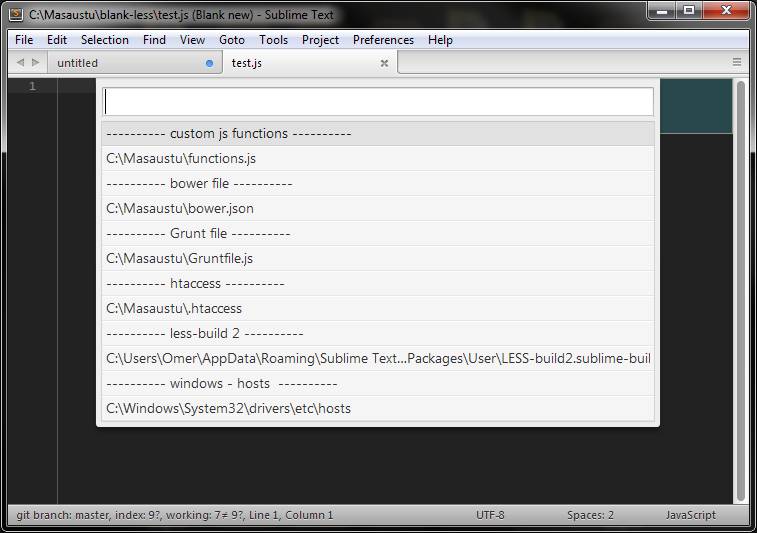The height and width of the screenshot is (533, 757).
Task: Click the unsaved dot on untitled tab
Action: pyautogui.click(x=210, y=63)
